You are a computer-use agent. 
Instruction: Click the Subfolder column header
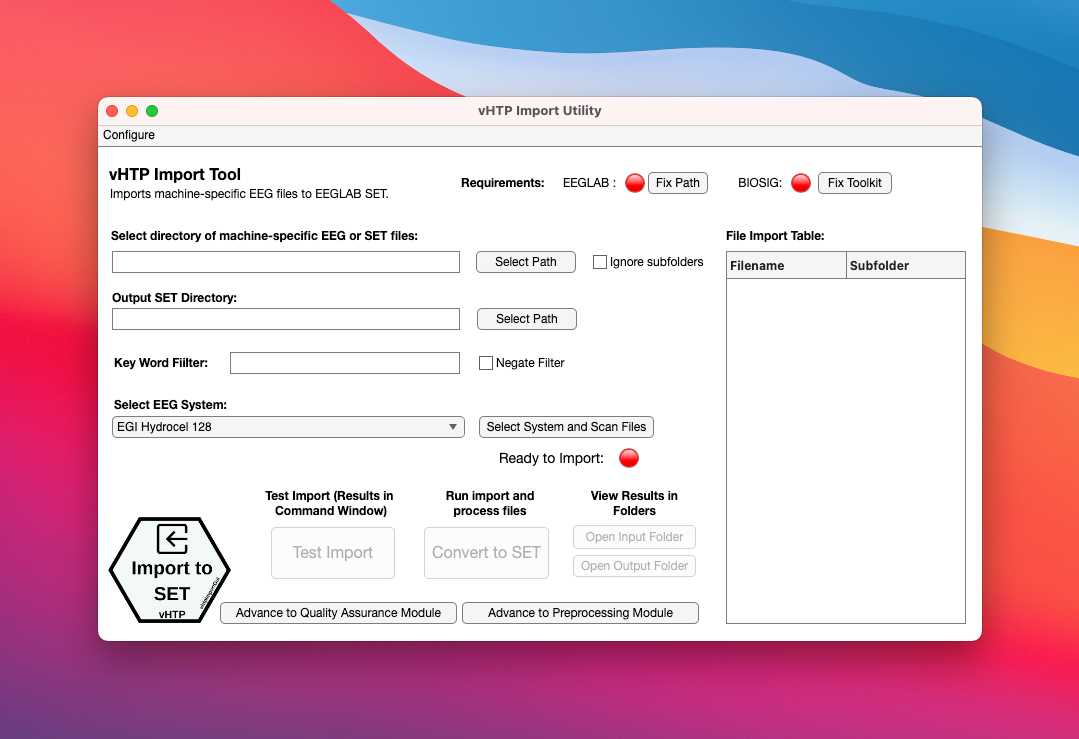tap(905, 266)
